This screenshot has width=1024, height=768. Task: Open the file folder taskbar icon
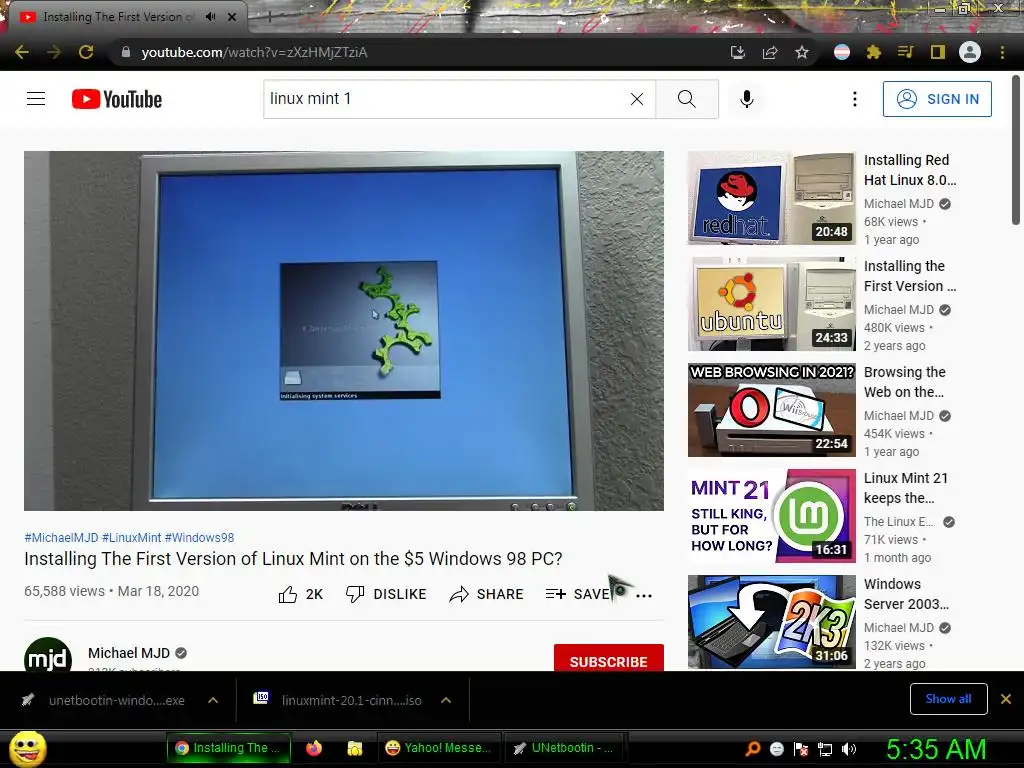(355, 748)
